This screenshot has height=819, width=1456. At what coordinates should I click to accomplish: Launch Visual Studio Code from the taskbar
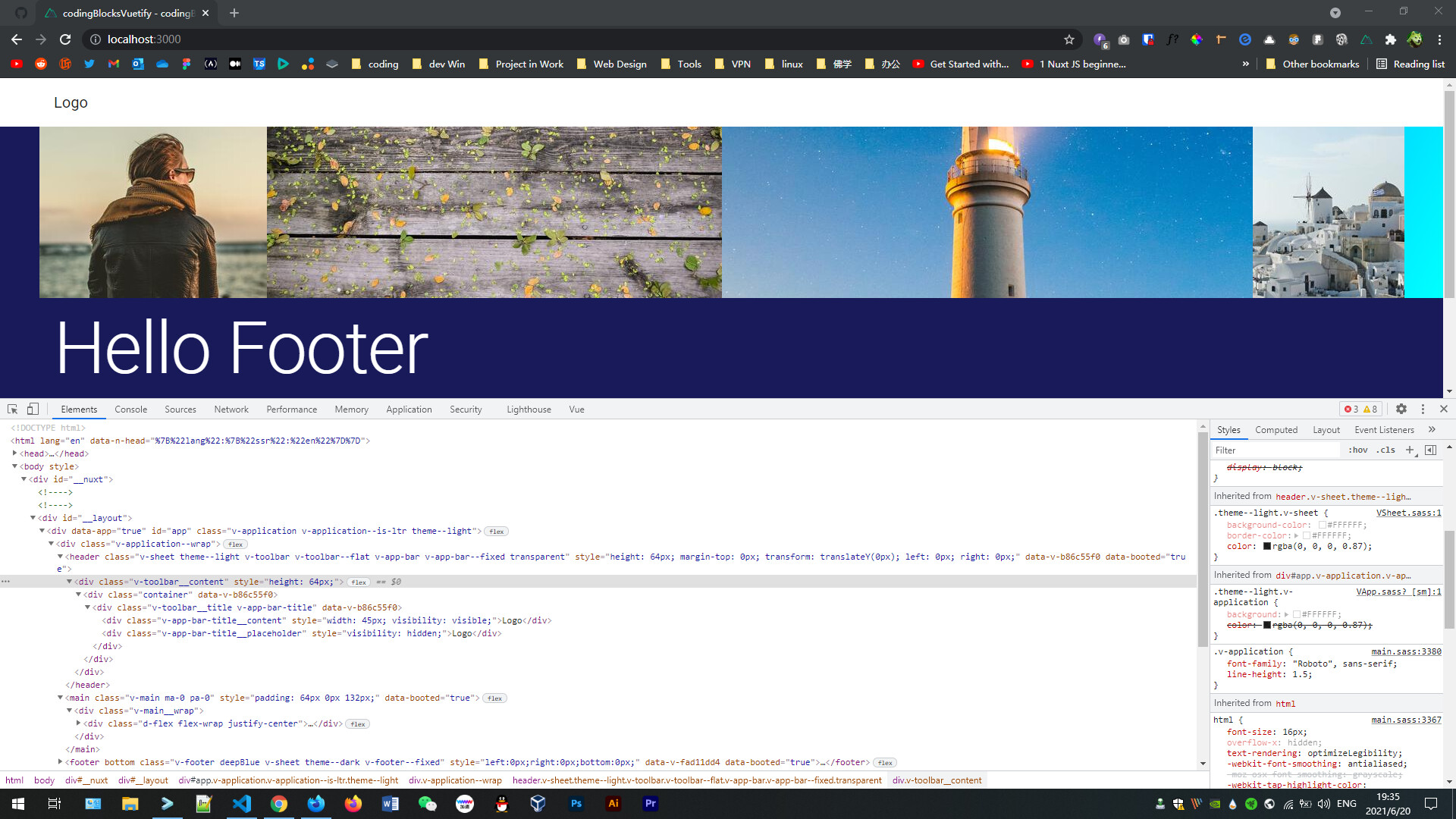242,803
